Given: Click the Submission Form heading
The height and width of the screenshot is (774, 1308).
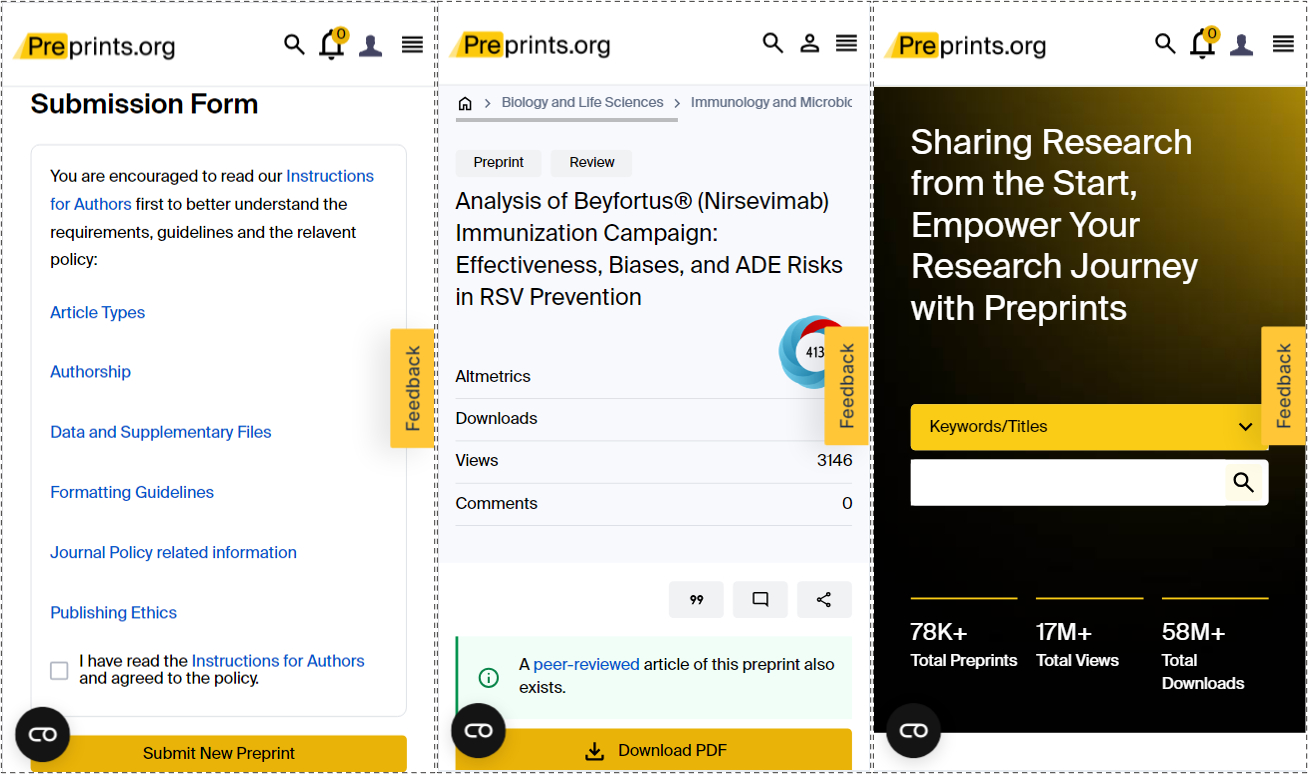Looking at the screenshot, I should (144, 104).
